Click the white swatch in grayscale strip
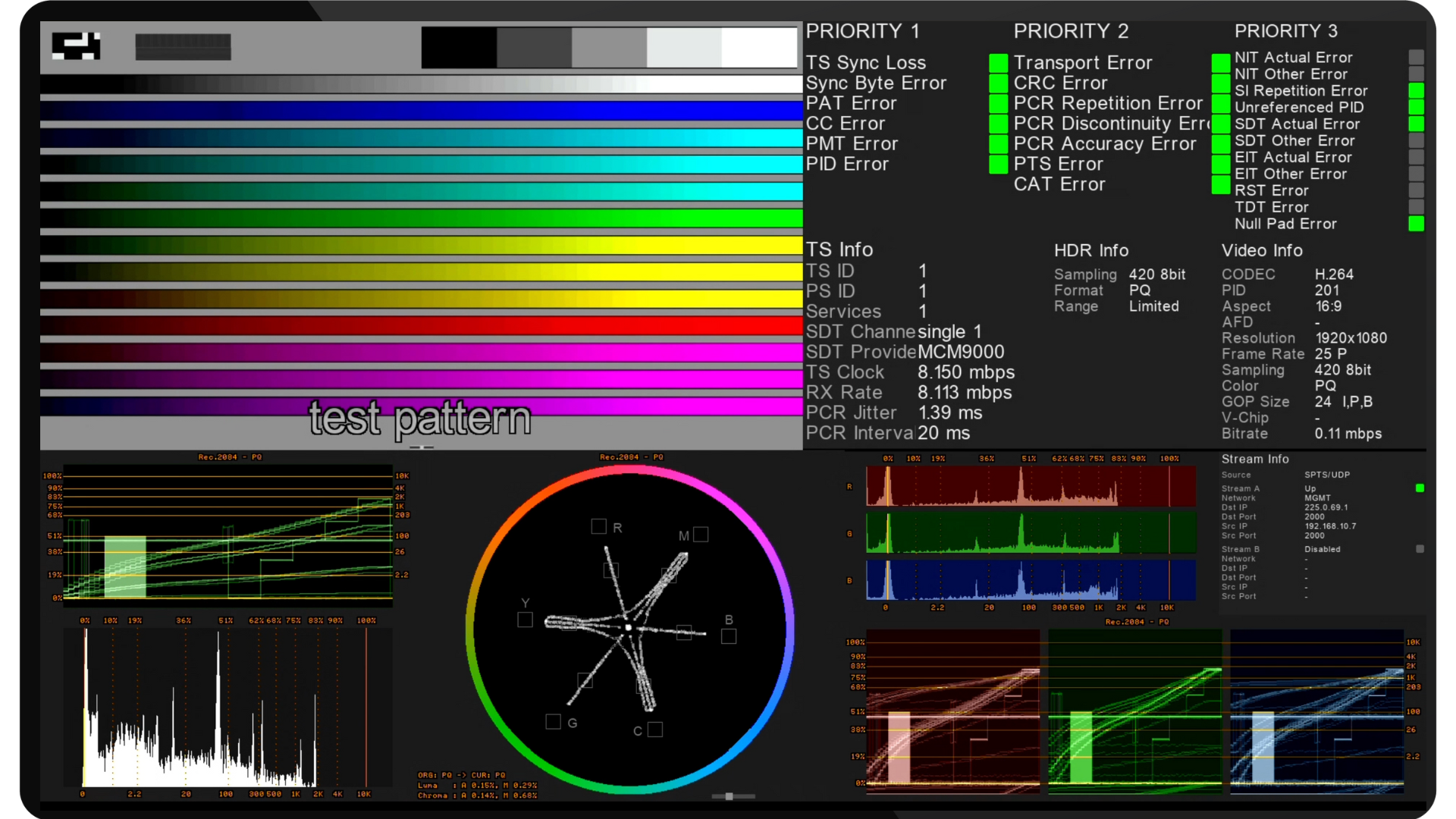The image size is (1456, 819). (x=758, y=47)
